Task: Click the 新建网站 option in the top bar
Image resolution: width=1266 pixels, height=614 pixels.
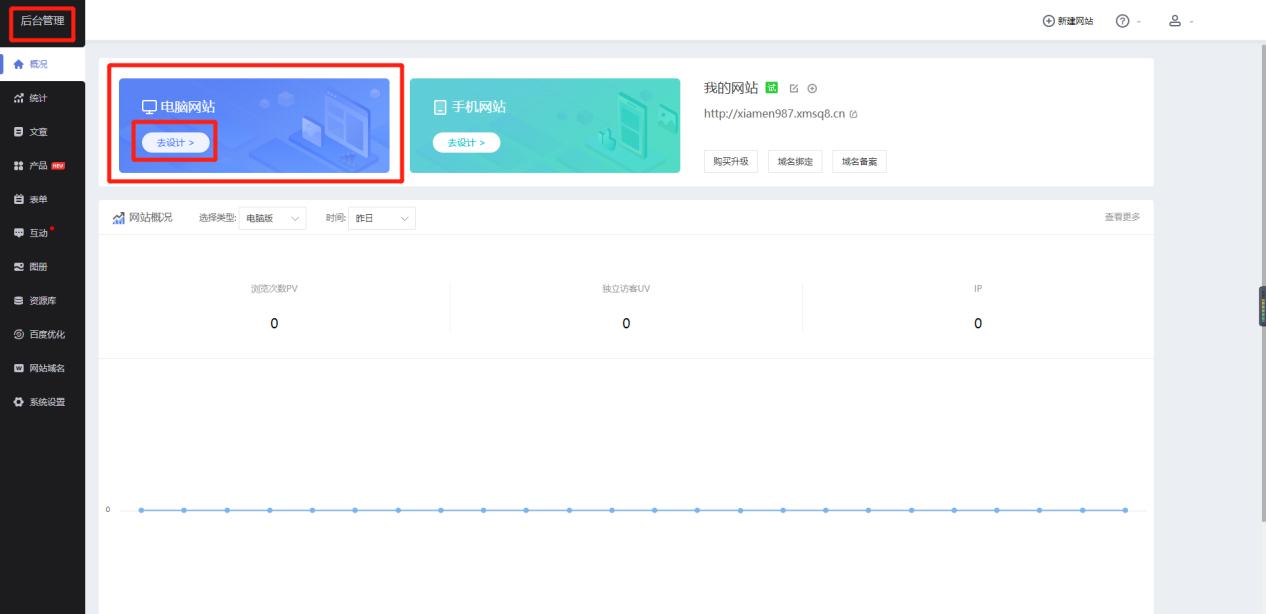Action: tap(1066, 20)
